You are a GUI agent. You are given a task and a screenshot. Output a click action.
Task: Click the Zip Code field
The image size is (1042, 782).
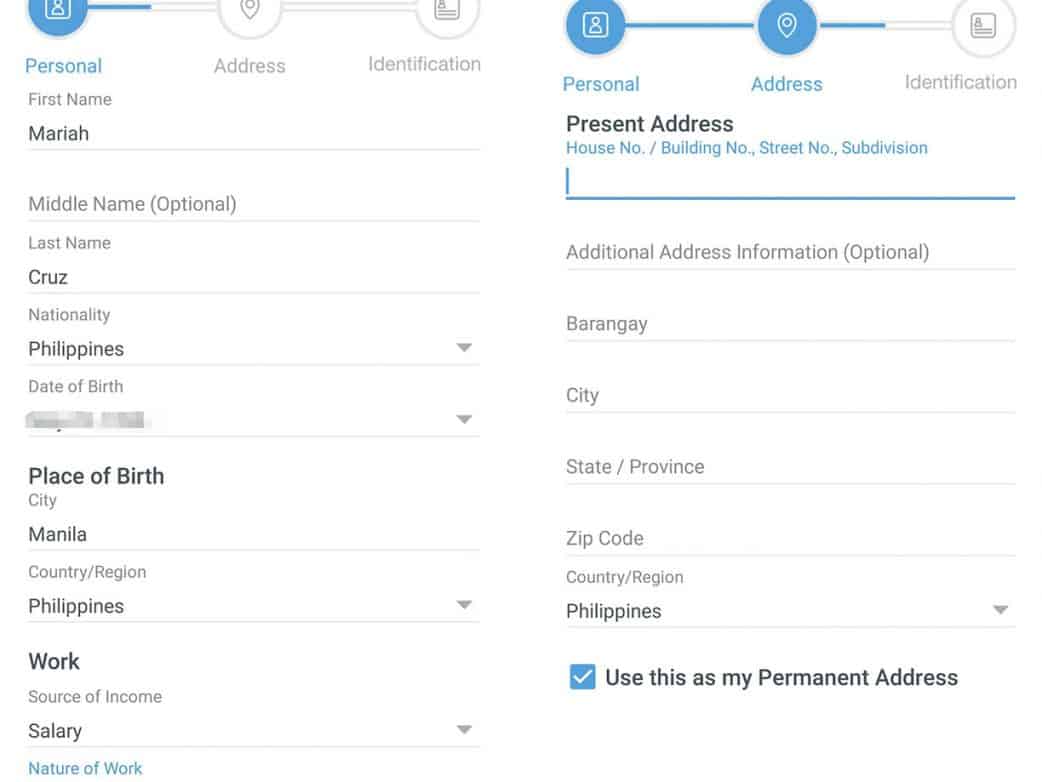[x=790, y=538]
